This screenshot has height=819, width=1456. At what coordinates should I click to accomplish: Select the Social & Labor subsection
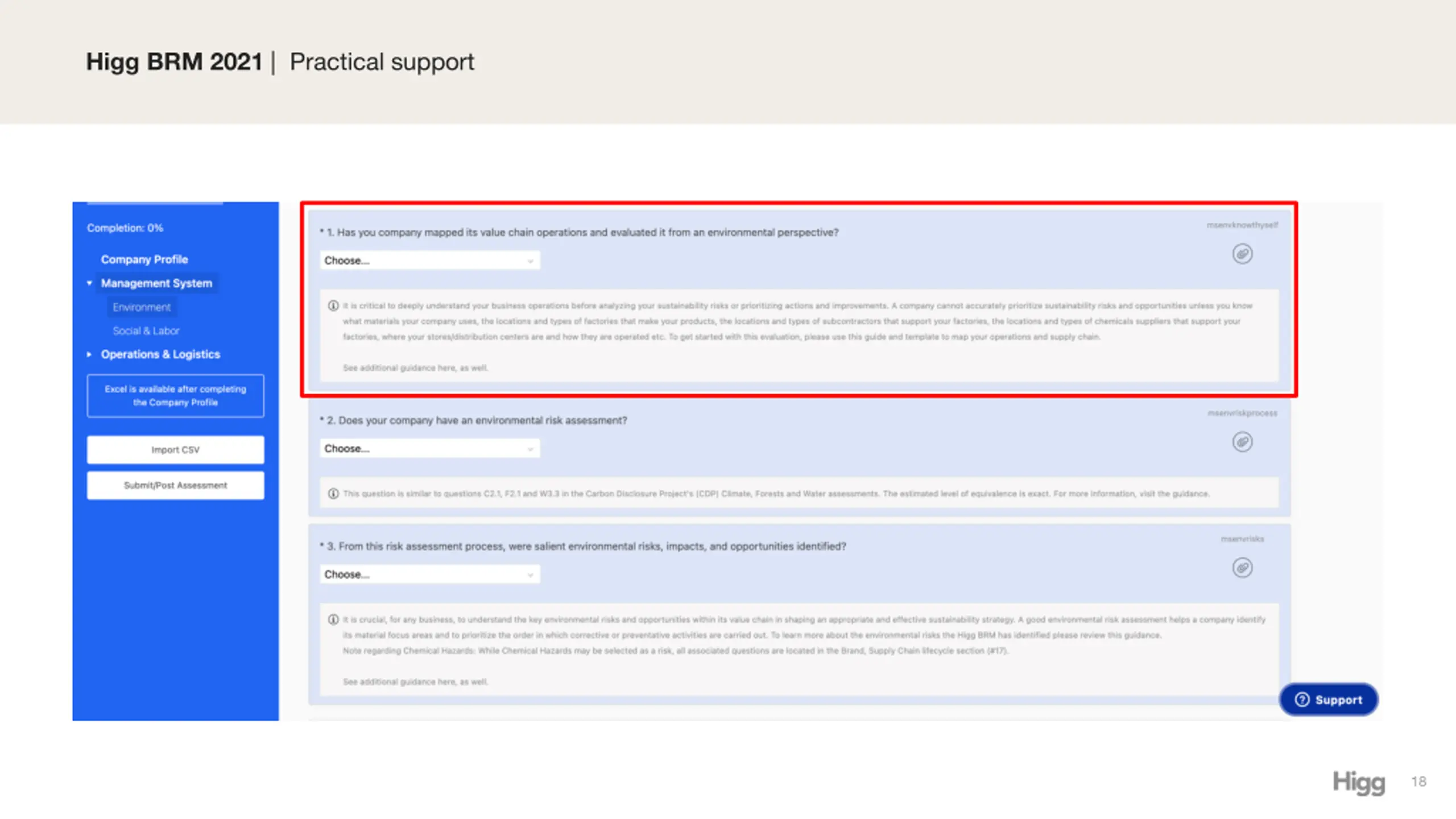[x=146, y=331]
